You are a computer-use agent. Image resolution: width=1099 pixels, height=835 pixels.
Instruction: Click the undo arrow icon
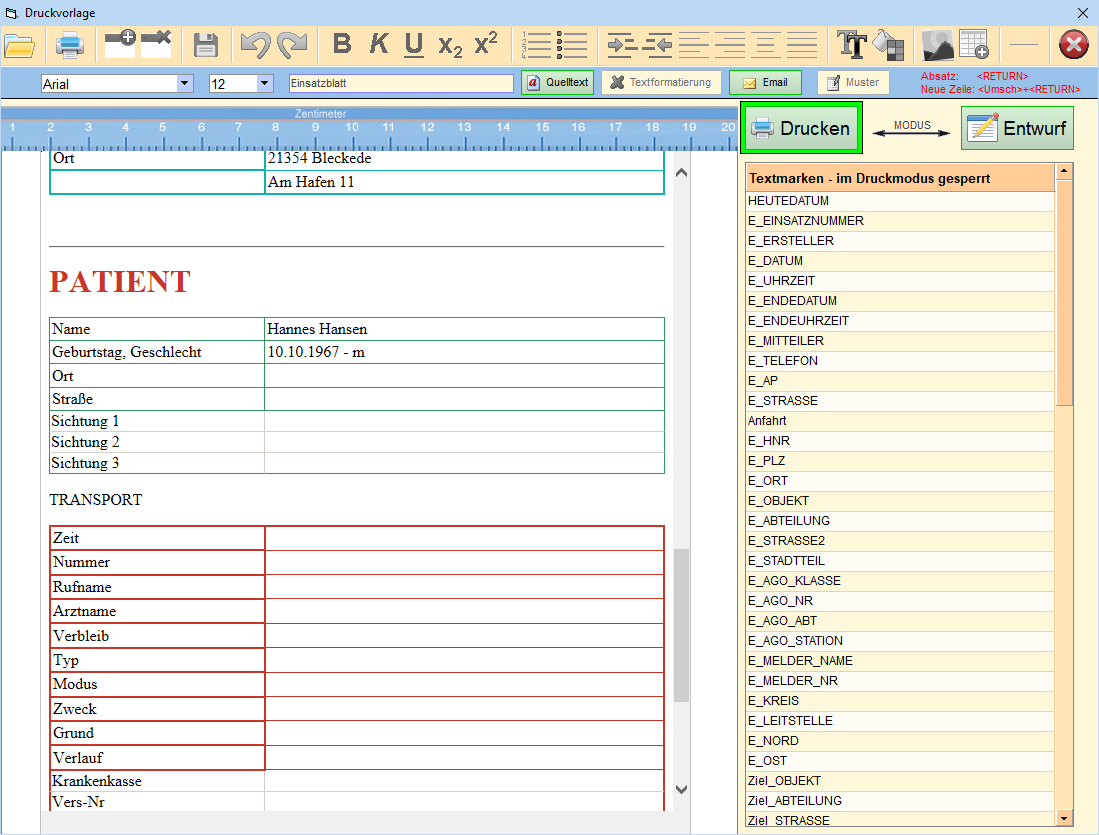coord(255,45)
